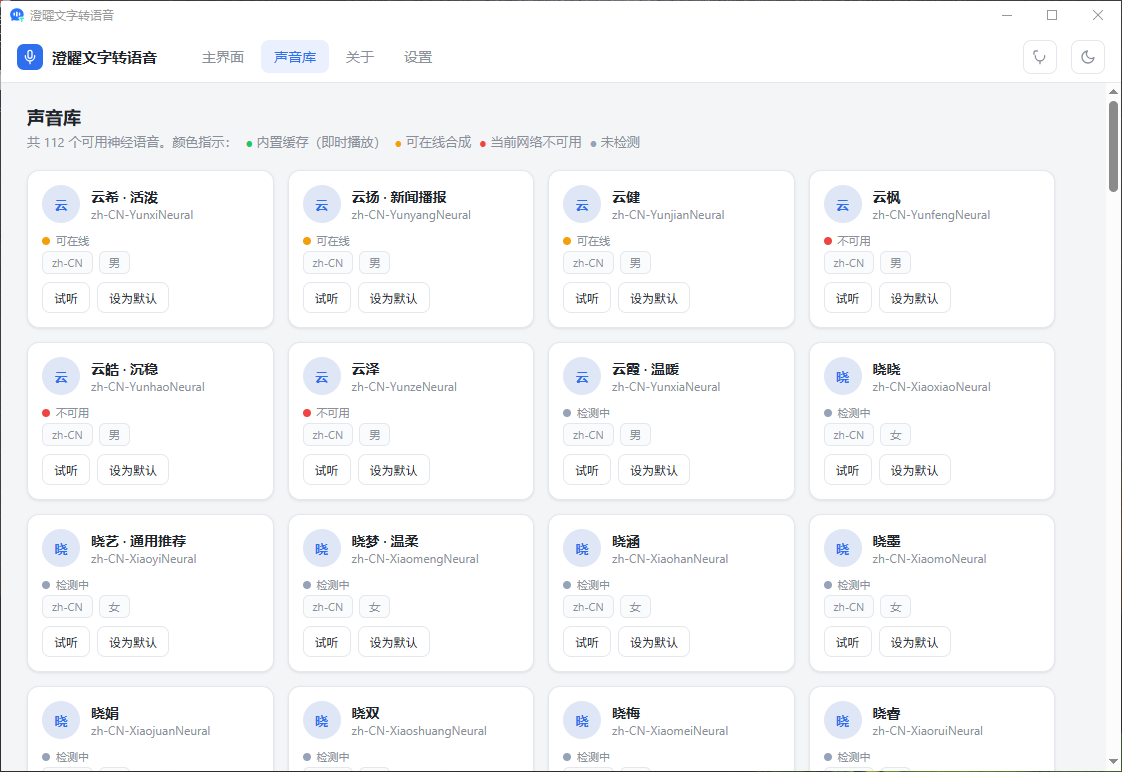Set 云泽 as the default voice

click(x=394, y=470)
